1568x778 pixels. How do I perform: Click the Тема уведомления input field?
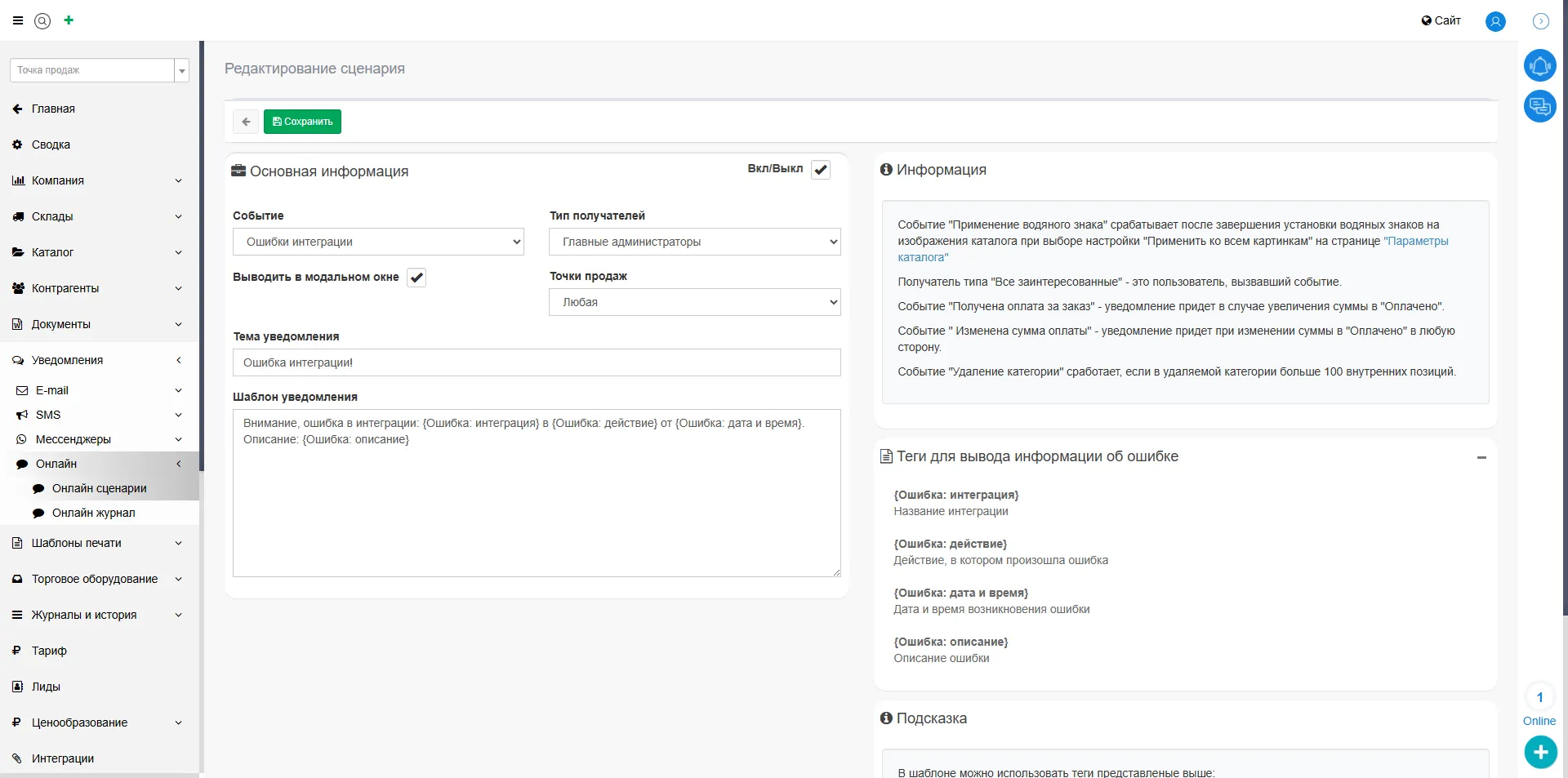coord(537,362)
